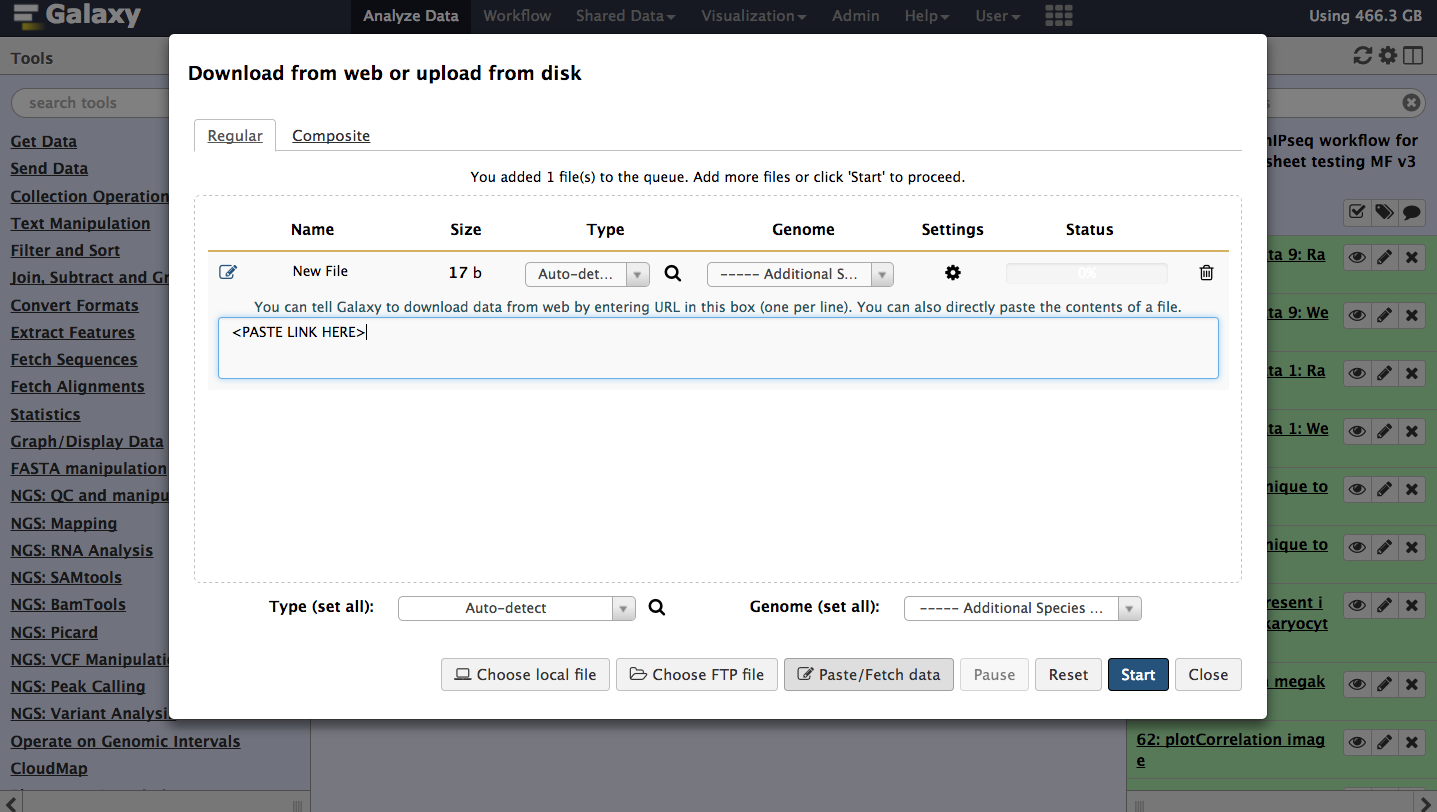Open the upload row settings gear
Image resolution: width=1437 pixels, height=812 pixels.
click(x=953, y=273)
